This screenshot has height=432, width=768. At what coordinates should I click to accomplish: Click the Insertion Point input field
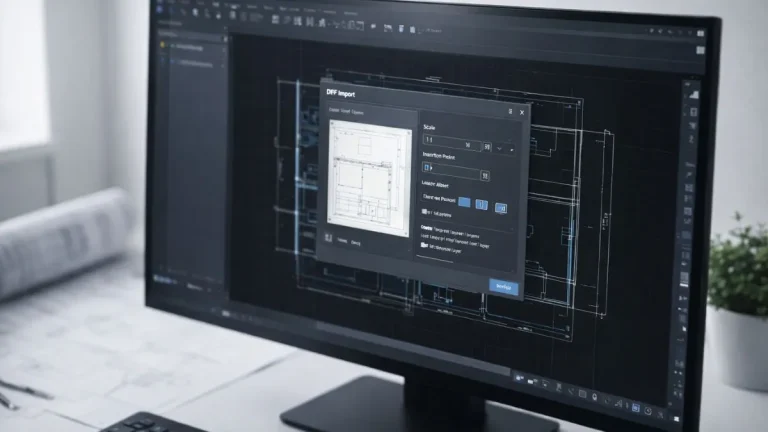click(451, 170)
